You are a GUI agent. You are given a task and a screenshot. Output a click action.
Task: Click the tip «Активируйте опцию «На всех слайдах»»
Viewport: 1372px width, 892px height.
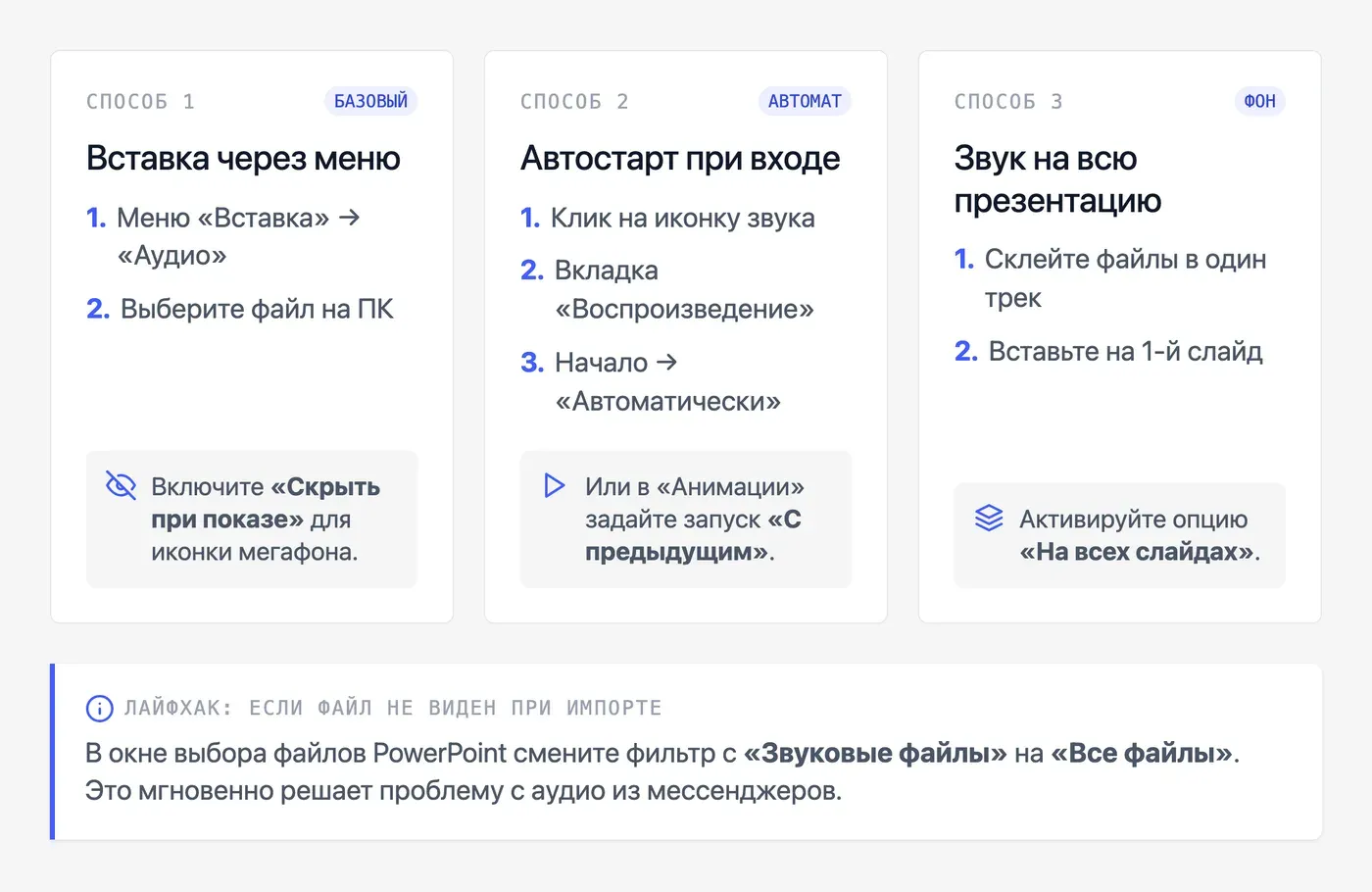(1120, 535)
